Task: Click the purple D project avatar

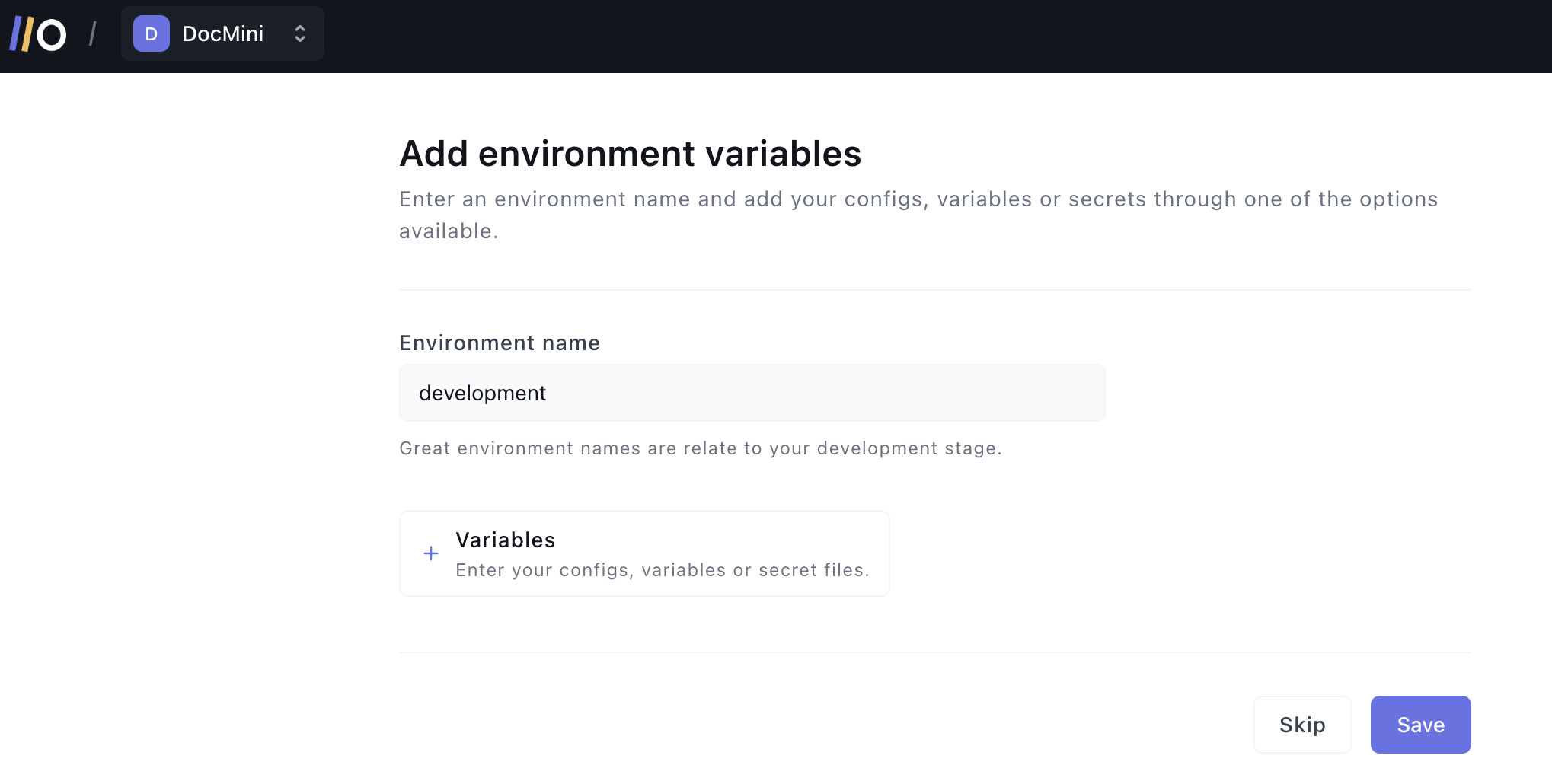Action: click(151, 34)
